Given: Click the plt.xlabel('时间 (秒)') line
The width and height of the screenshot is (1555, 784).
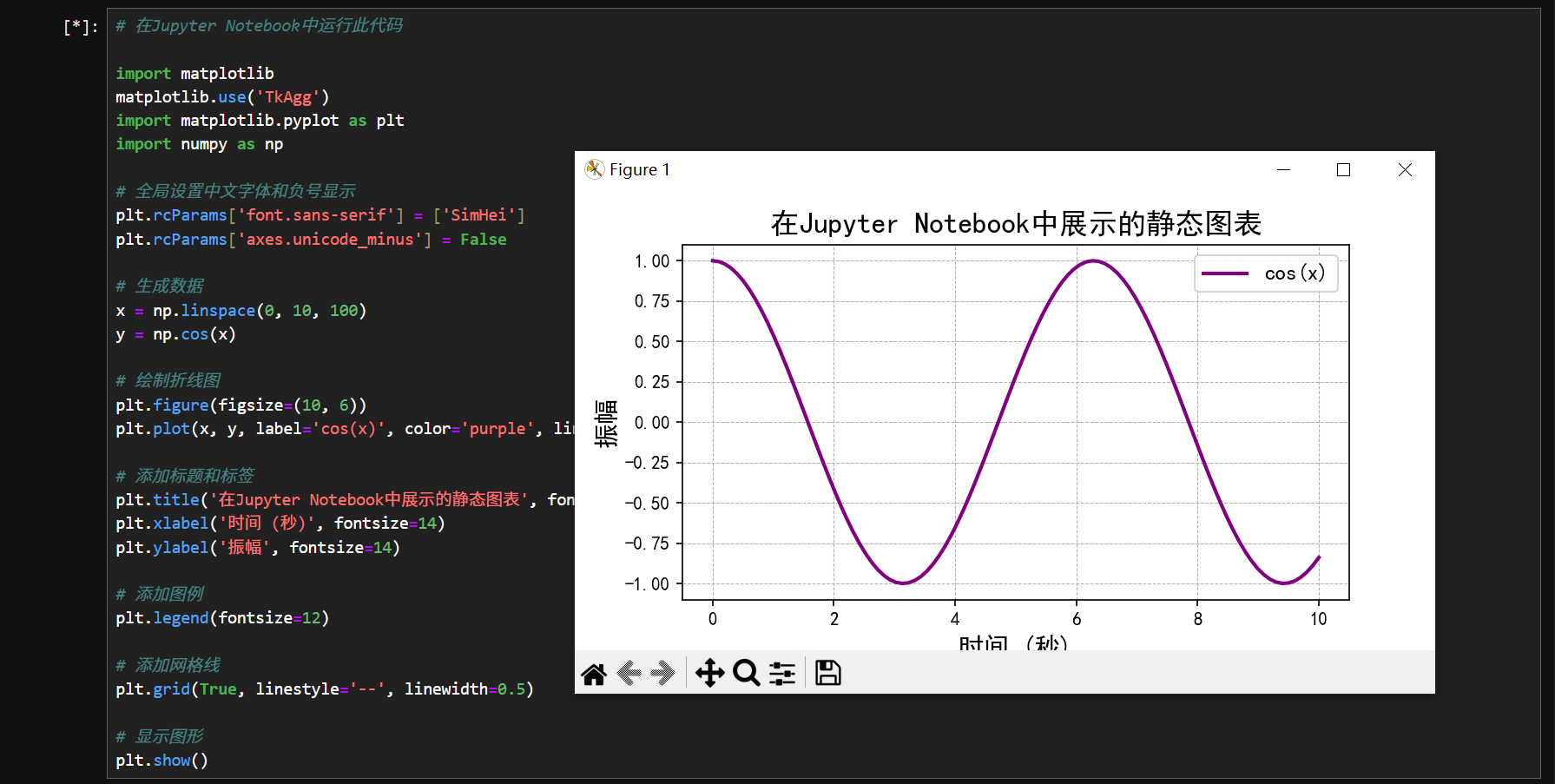Looking at the screenshot, I should pos(280,524).
